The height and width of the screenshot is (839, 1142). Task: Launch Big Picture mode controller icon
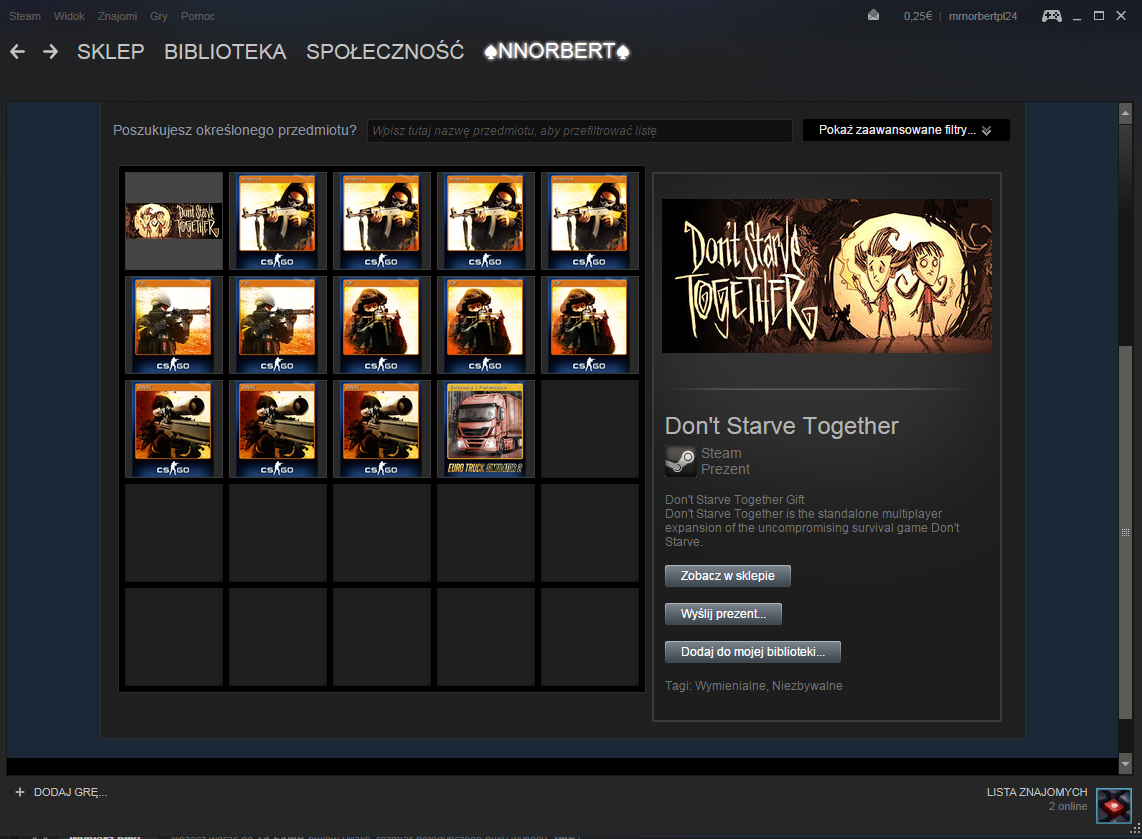coord(1051,16)
